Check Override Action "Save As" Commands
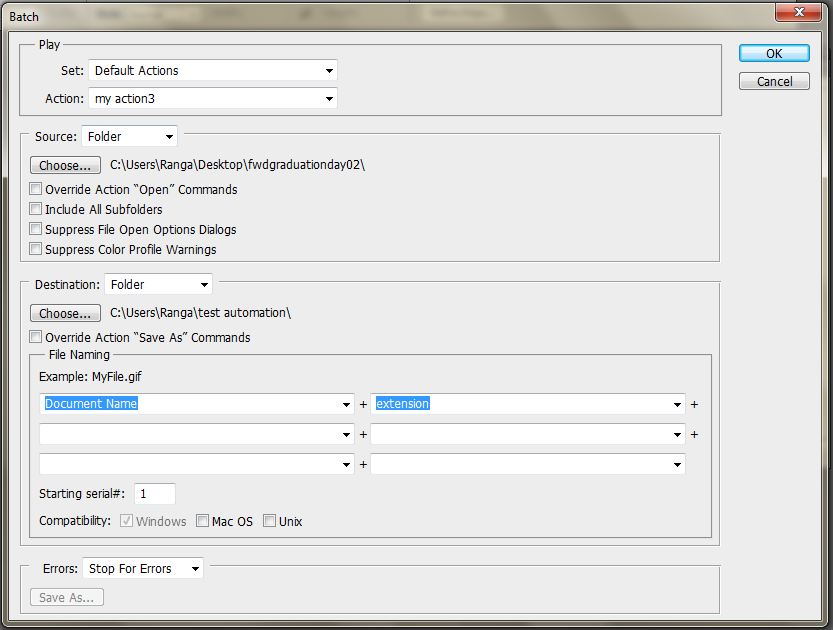The image size is (833, 630). point(36,337)
